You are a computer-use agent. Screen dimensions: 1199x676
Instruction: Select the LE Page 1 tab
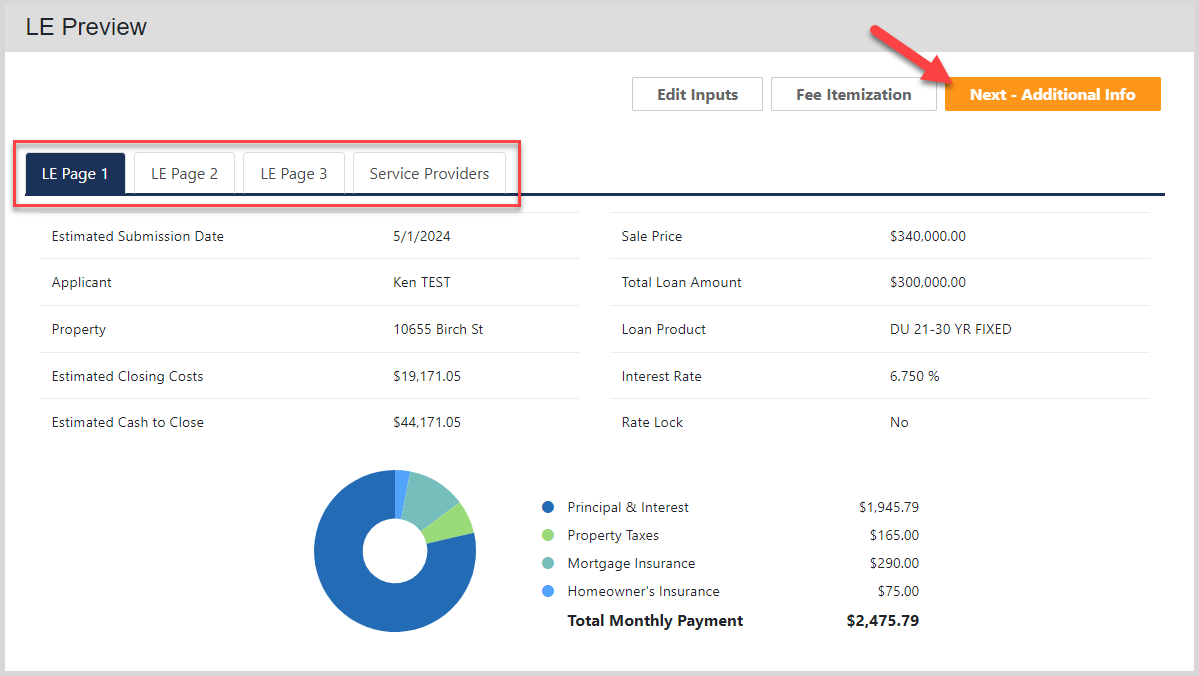75,174
